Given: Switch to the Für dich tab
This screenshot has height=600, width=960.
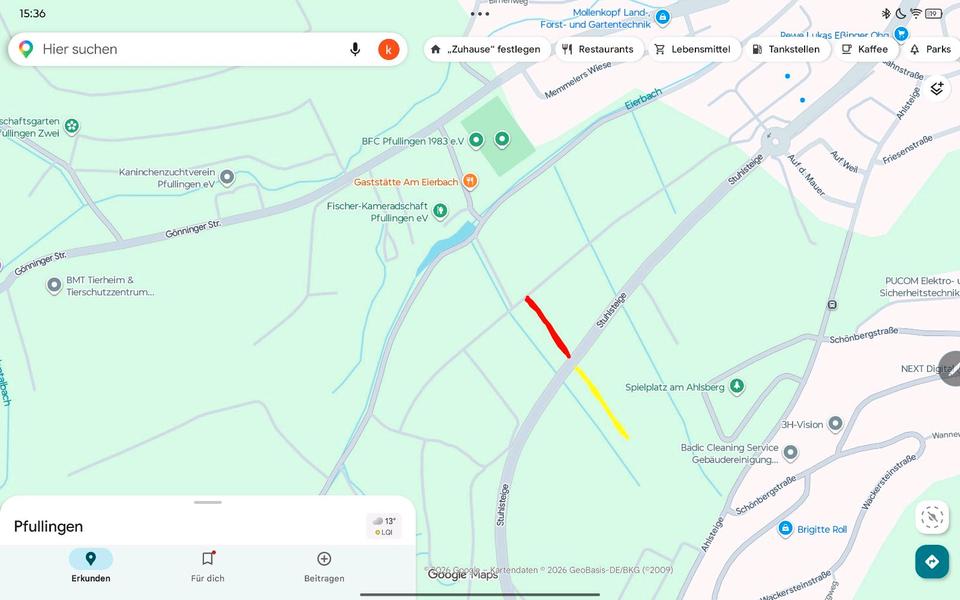Looking at the screenshot, I should (x=208, y=566).
